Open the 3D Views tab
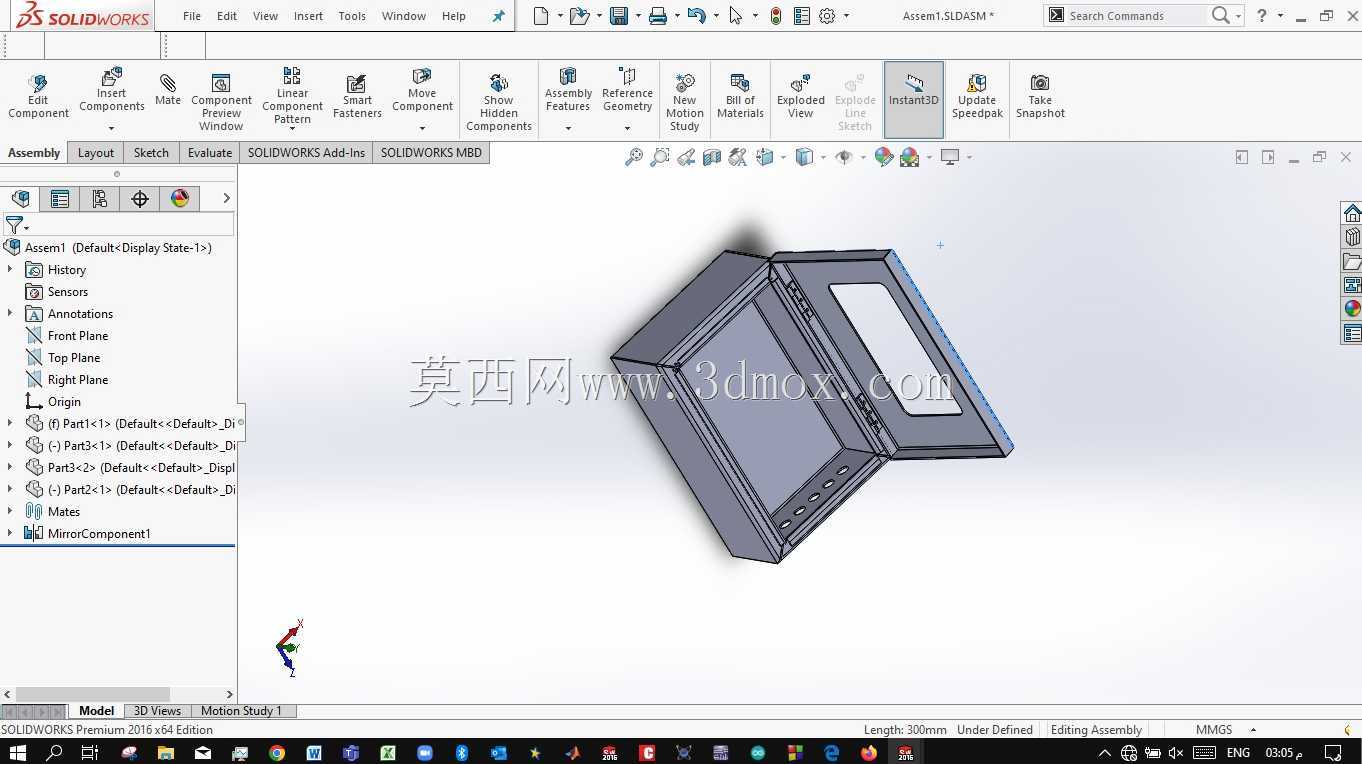The width and height of the screenshot is (1362, 764). (158, 711)
